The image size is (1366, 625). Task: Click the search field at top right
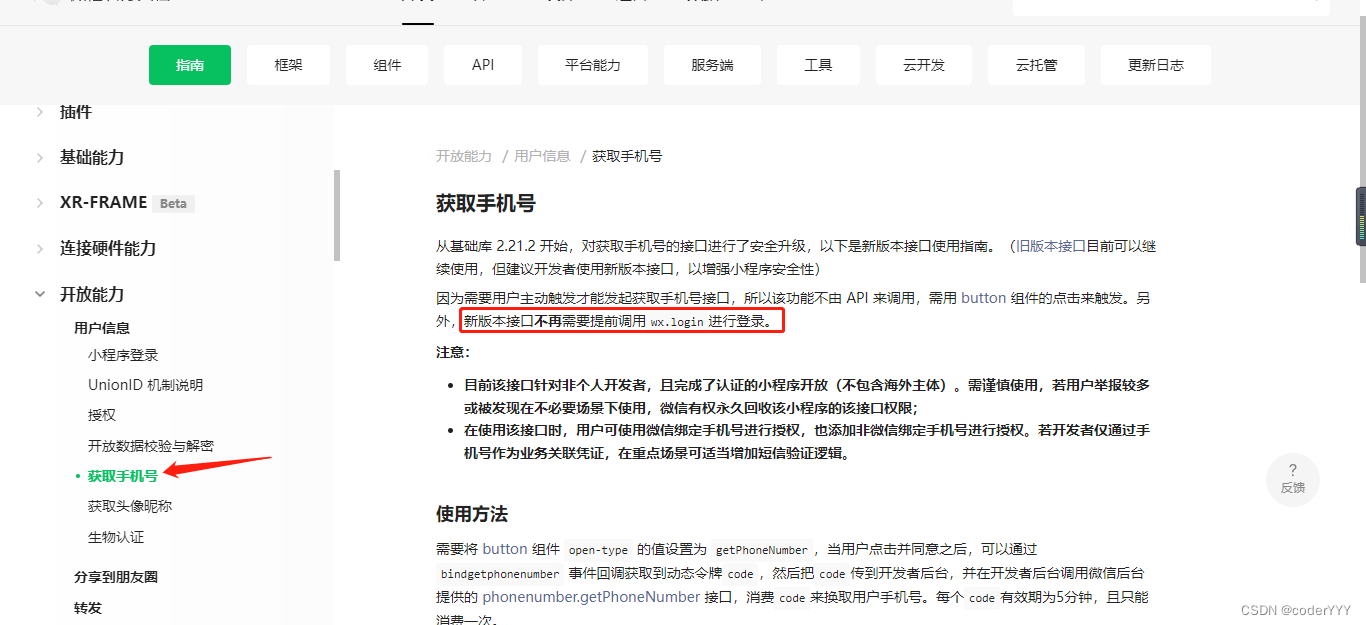pos(1171,7)
